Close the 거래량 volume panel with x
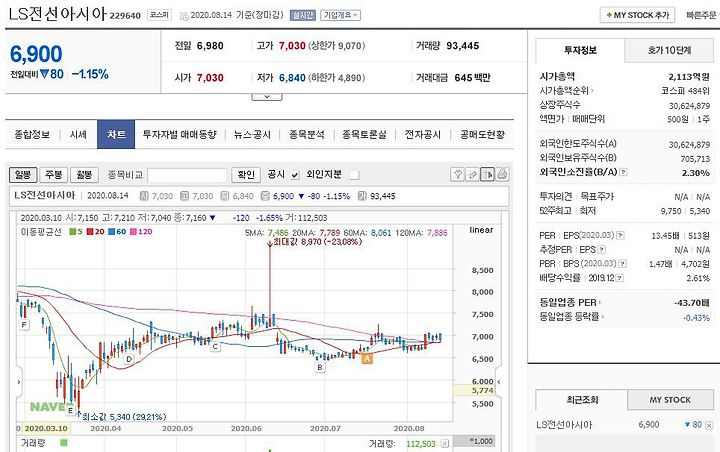Viewport: 720px width, 452px height. point(444,444)
